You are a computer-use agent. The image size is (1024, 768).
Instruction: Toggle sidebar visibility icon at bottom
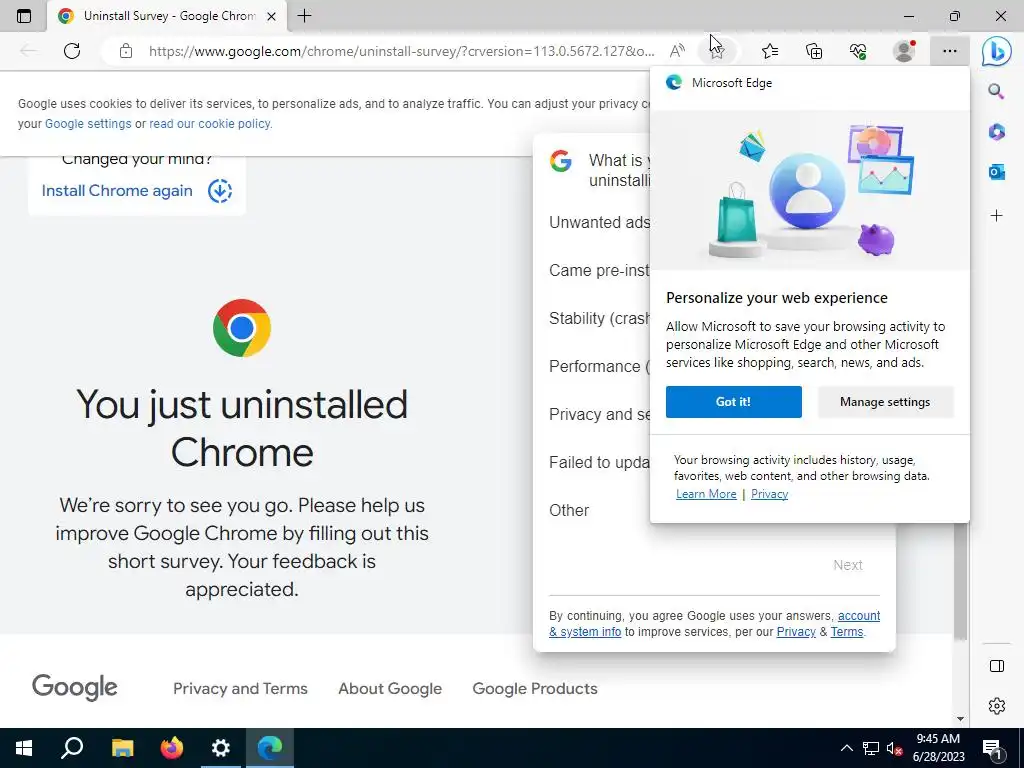997,666
